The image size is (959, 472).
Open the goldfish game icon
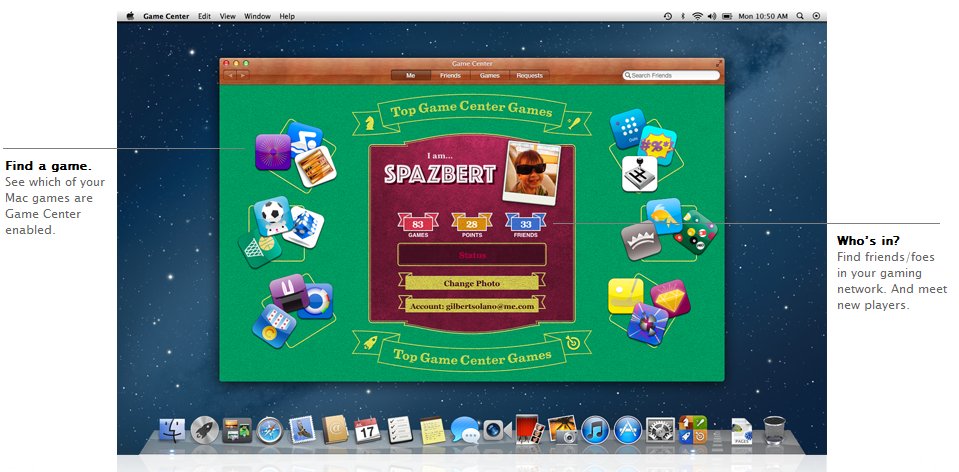tap(664, 216)
